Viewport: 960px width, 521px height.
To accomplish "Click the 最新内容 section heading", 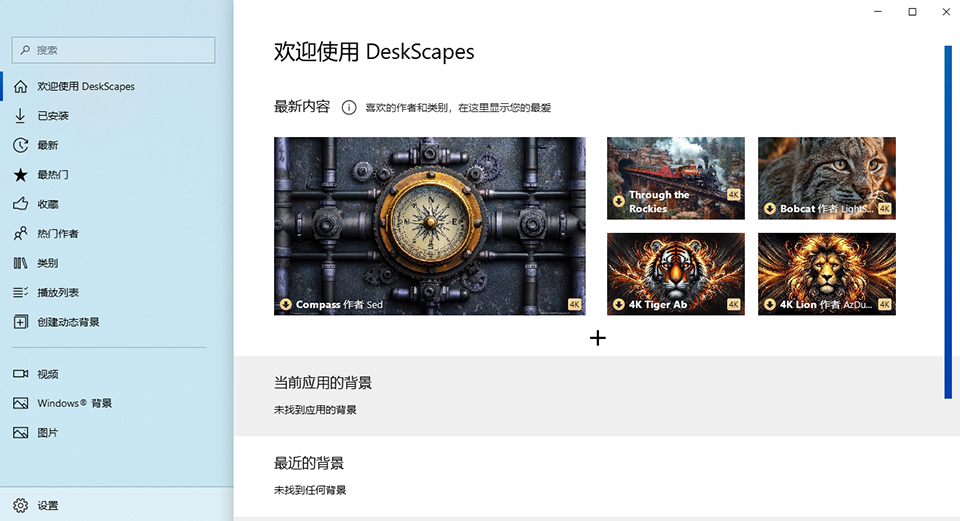I will pos(302,107).
